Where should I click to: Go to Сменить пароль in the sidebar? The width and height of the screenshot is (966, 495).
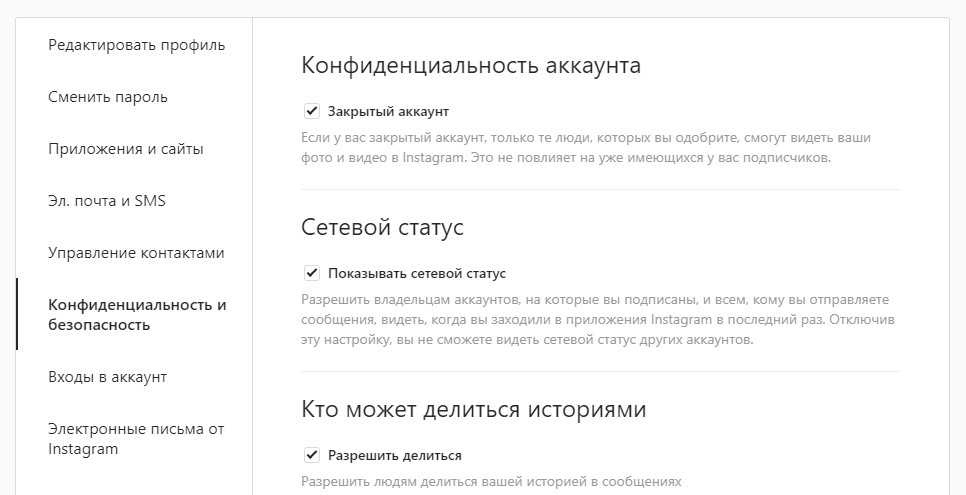pos(108,97)
